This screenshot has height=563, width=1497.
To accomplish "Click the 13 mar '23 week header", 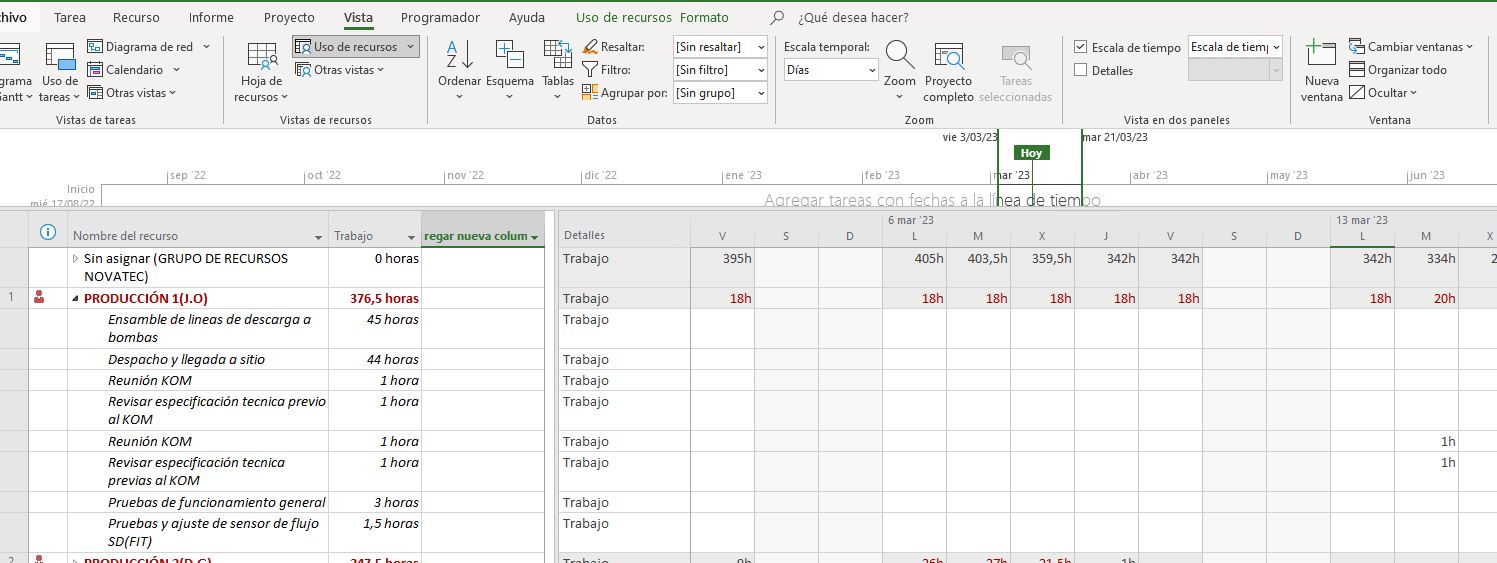I will [x=1361, y=220].
